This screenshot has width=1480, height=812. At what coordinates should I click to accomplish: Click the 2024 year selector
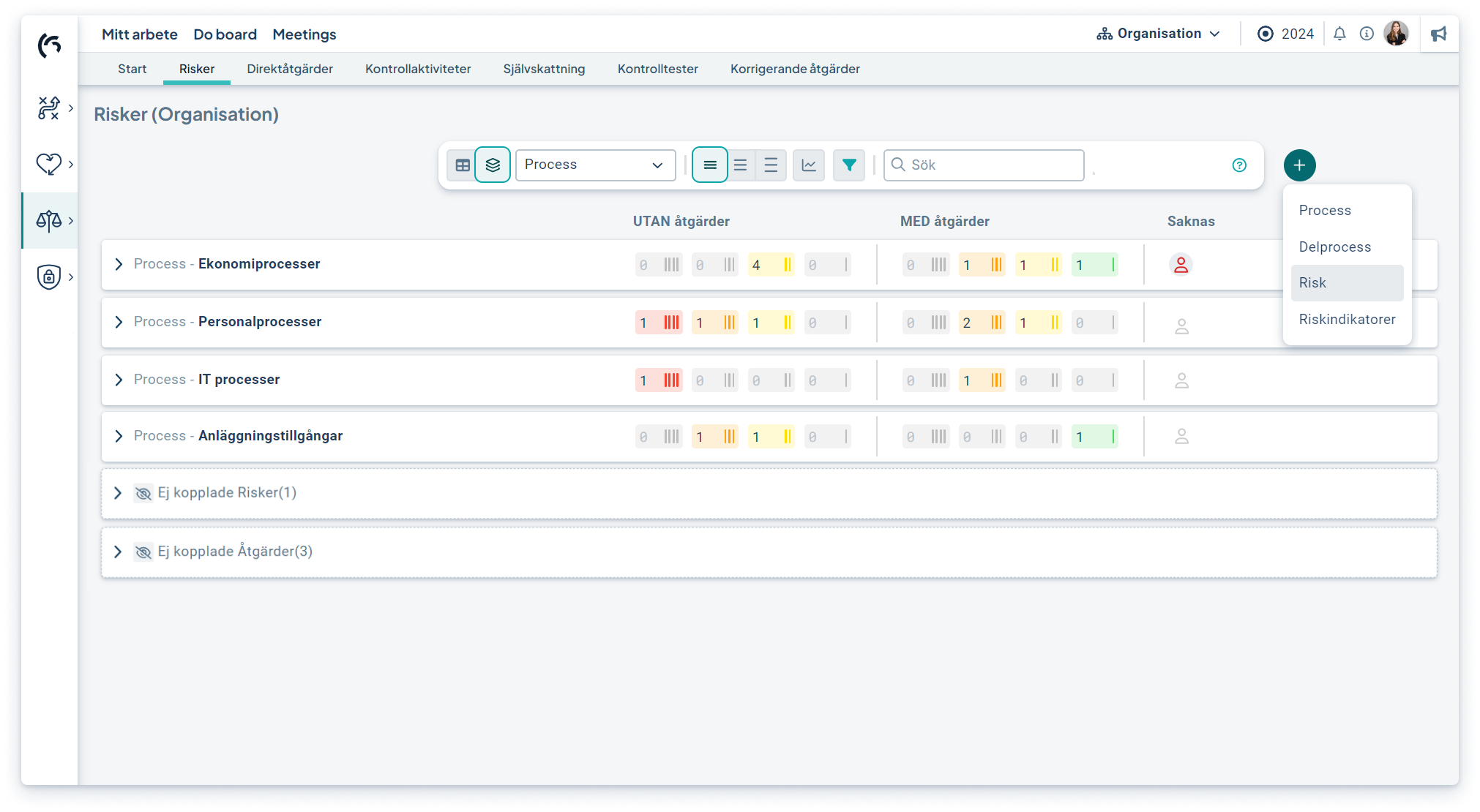click(1285, 34)
